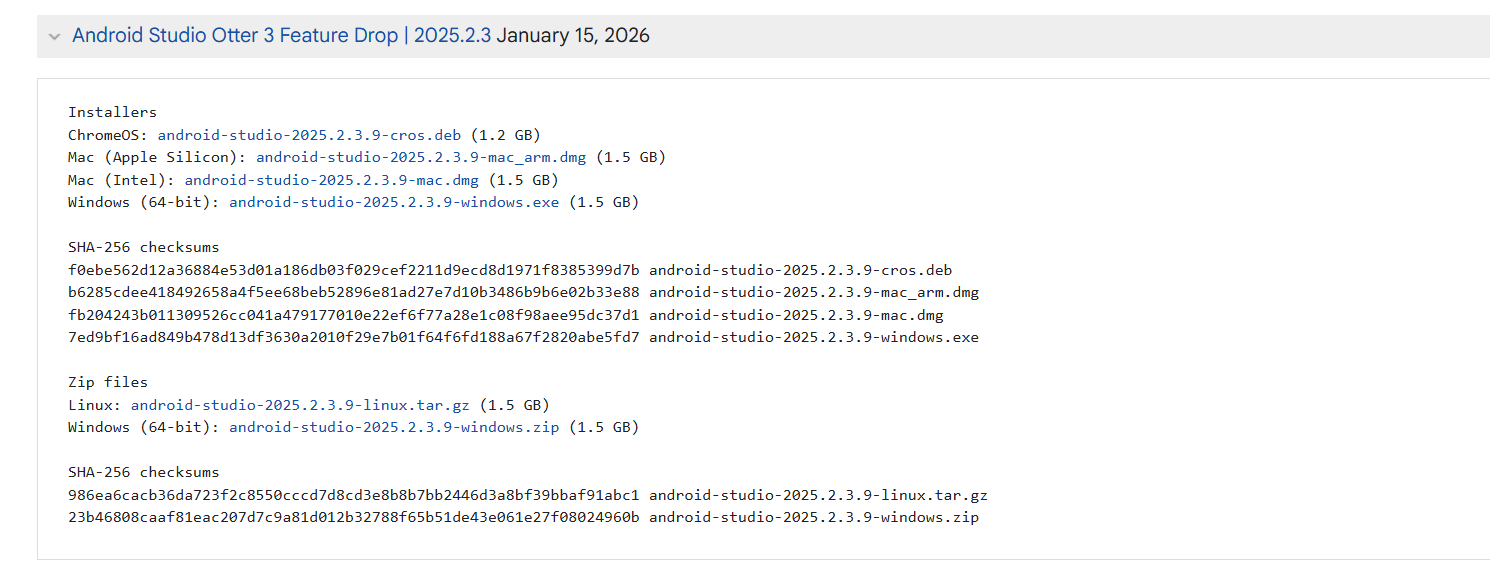
Task: Download the Apple Silicon mac_arm.dmg installer
Action: (x=421, y=157)
